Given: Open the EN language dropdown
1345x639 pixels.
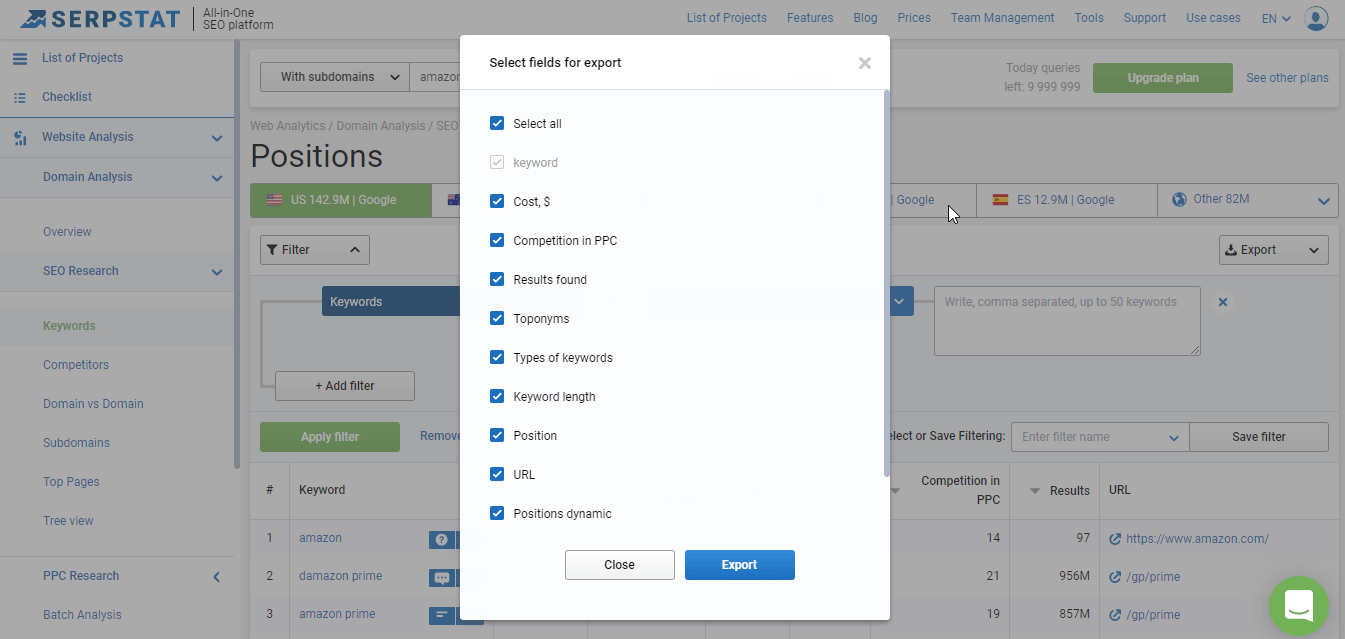Looking at the screenshot, I should tap(1276, 18).
